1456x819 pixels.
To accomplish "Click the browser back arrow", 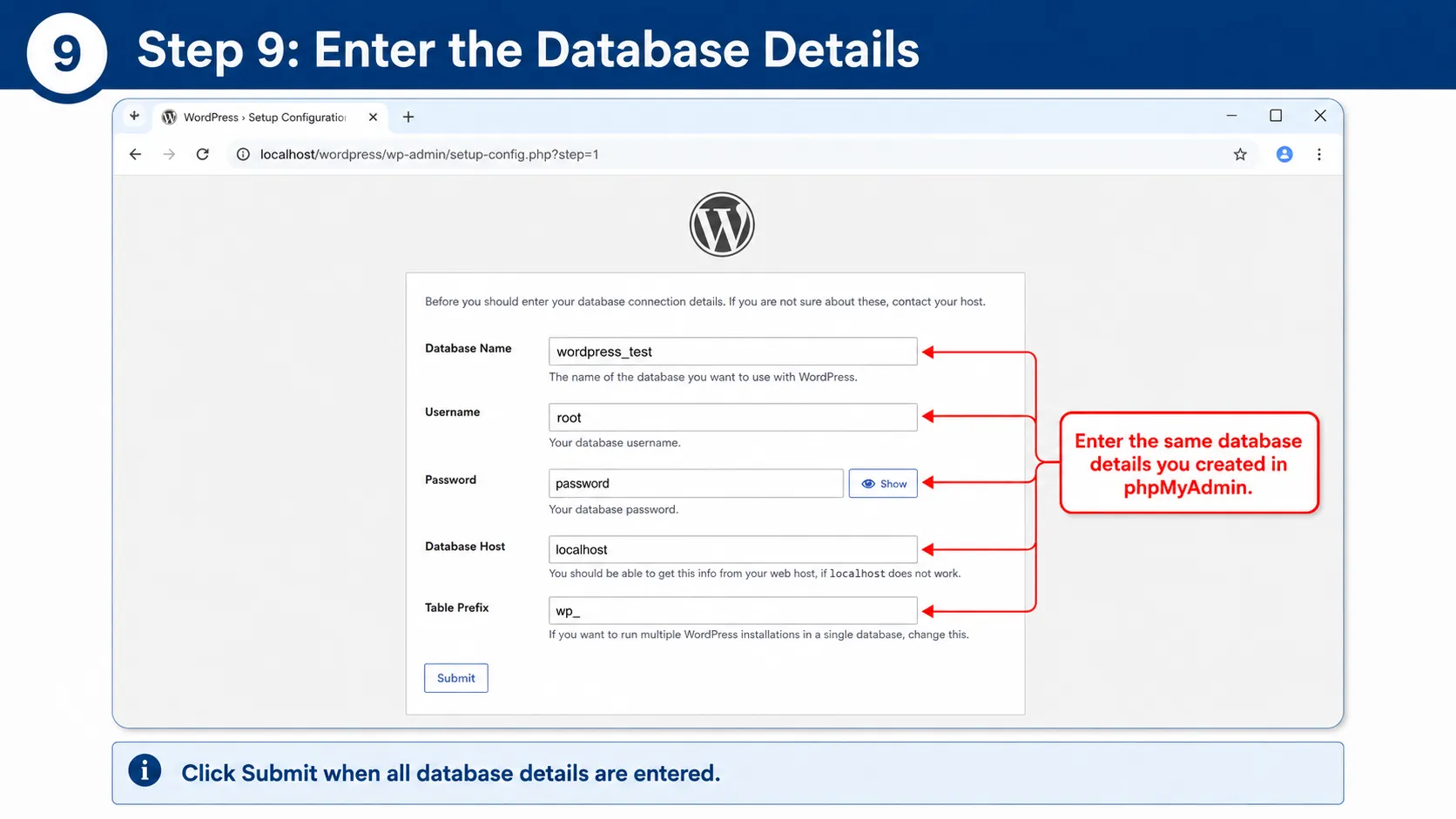I will 135,154.
